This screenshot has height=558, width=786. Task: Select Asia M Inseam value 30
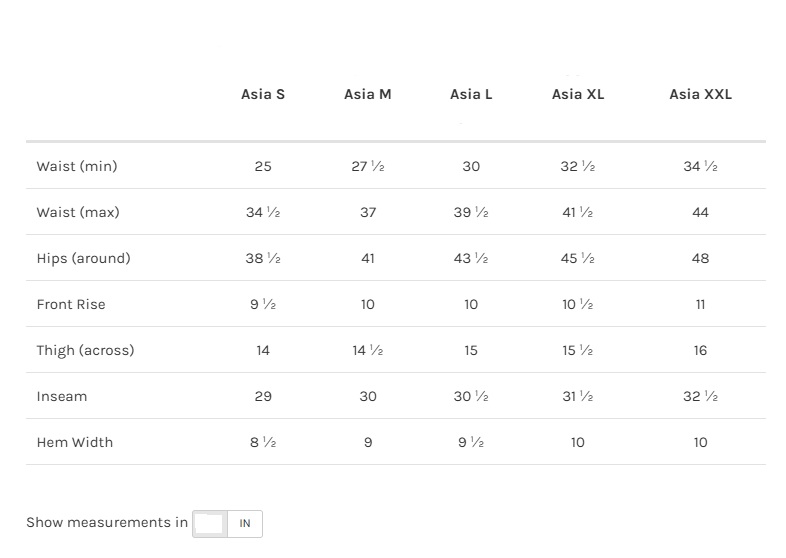[368, 396]
